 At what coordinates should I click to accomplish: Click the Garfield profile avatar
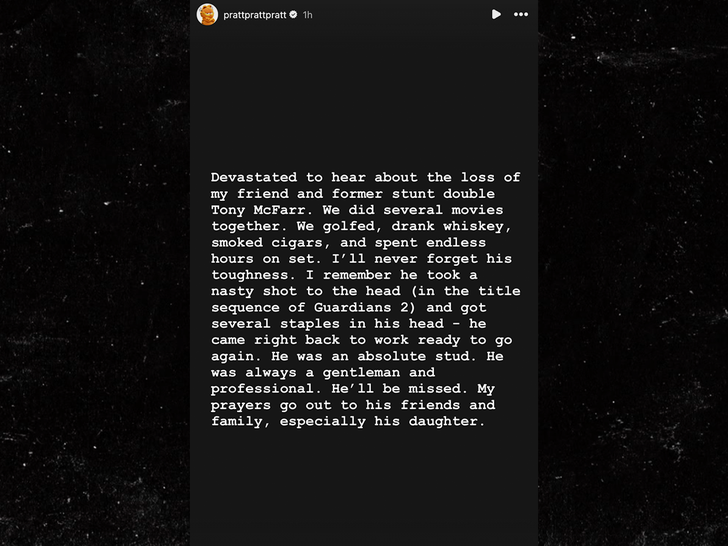(x=207, y=14)
